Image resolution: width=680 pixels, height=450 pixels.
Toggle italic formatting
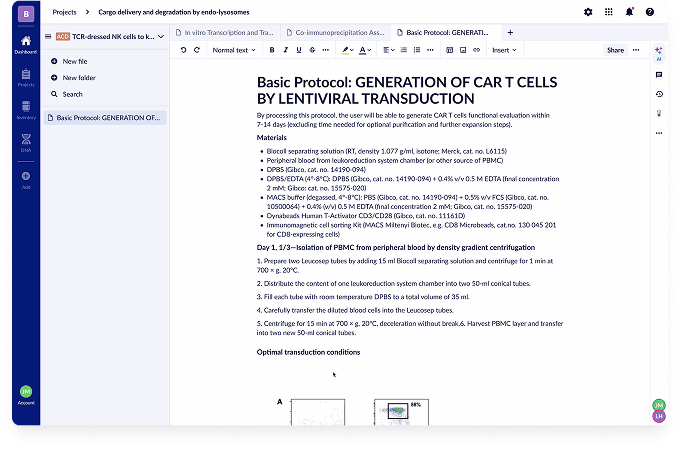pos(285,50)
